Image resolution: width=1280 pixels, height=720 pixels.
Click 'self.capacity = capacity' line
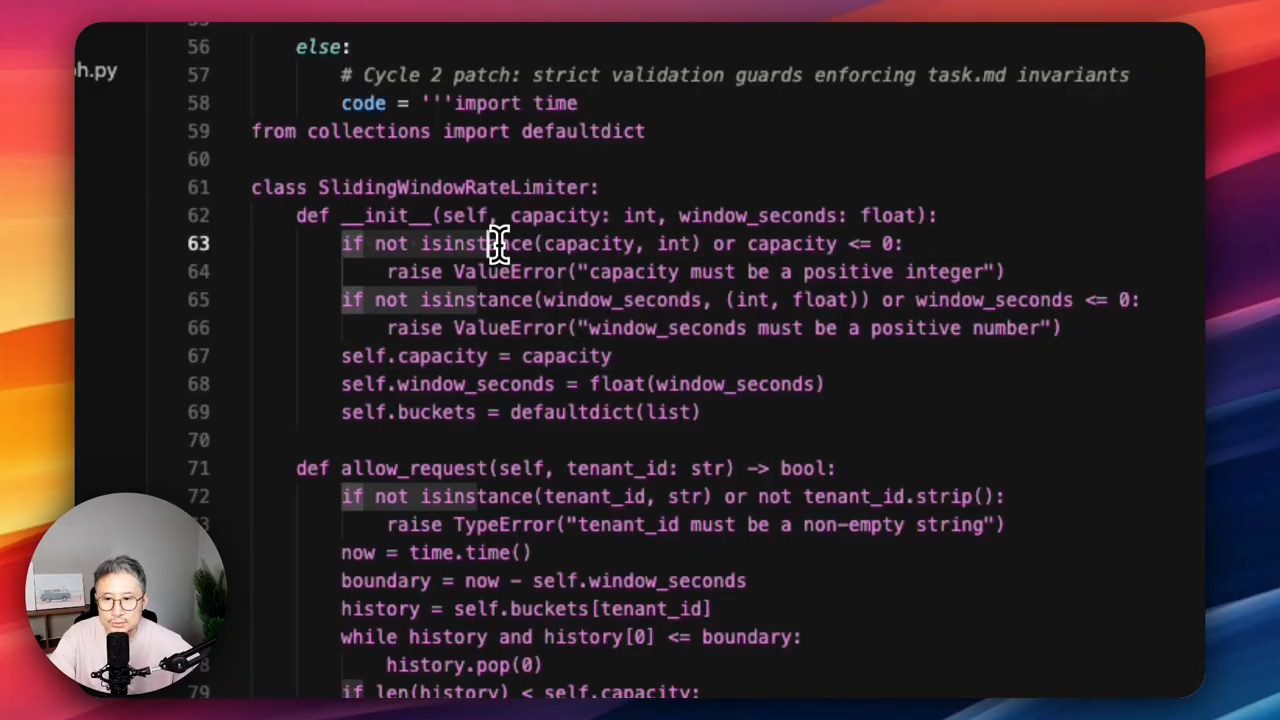476,356
